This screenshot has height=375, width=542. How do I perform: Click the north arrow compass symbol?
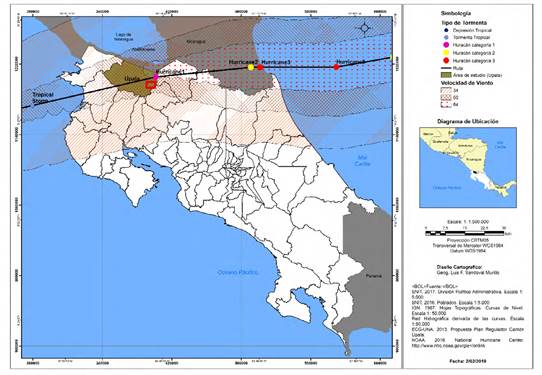(x=365, y=28)
